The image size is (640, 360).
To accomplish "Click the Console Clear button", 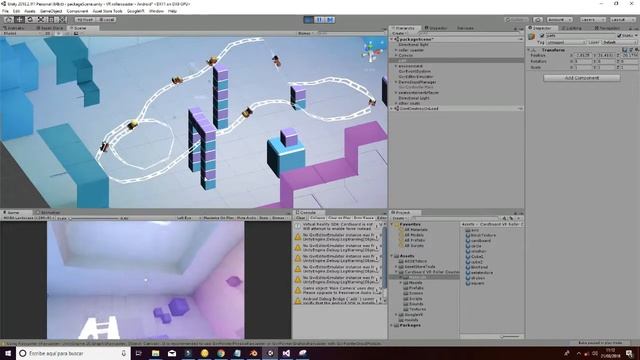I will pos(300,218).
